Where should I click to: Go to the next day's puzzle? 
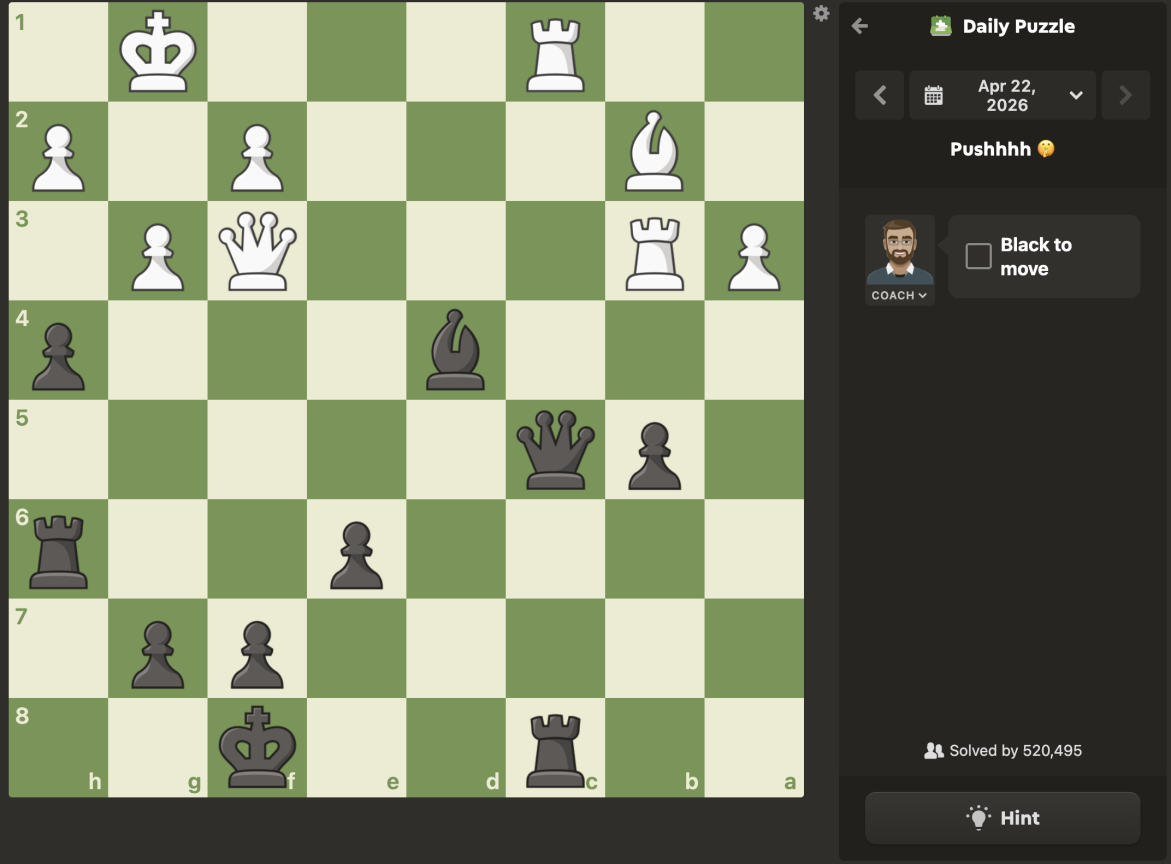pos(1125,96)
